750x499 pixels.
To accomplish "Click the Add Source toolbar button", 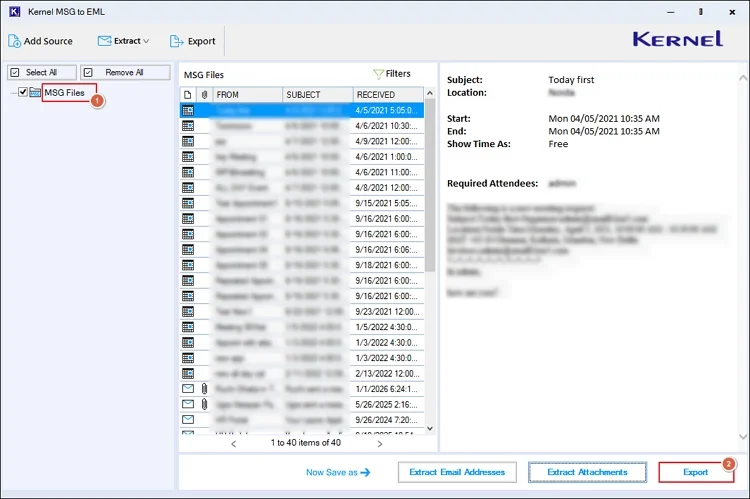I will [40, 41].
